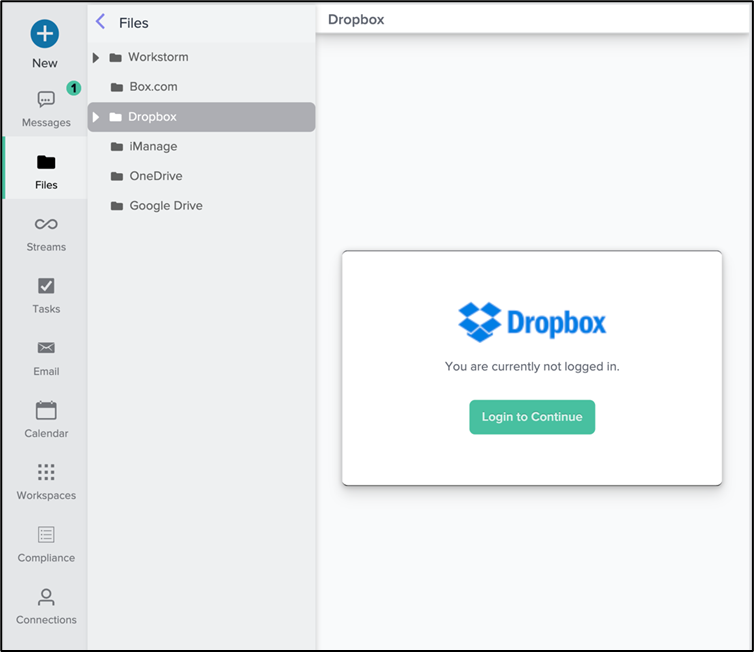754x652 pixels.
Task: Click the Box.com folder icon
Action: point(117,87)
